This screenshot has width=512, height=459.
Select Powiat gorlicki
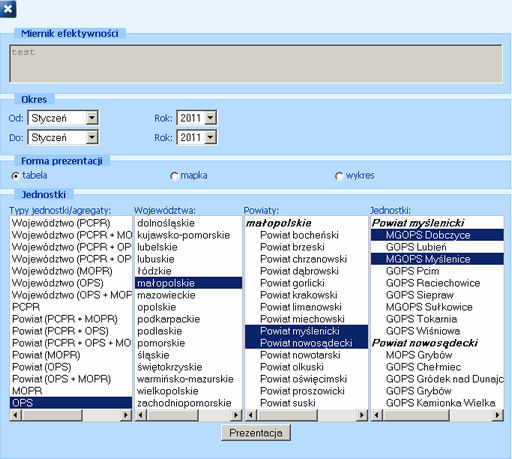[x=306, y=283]
